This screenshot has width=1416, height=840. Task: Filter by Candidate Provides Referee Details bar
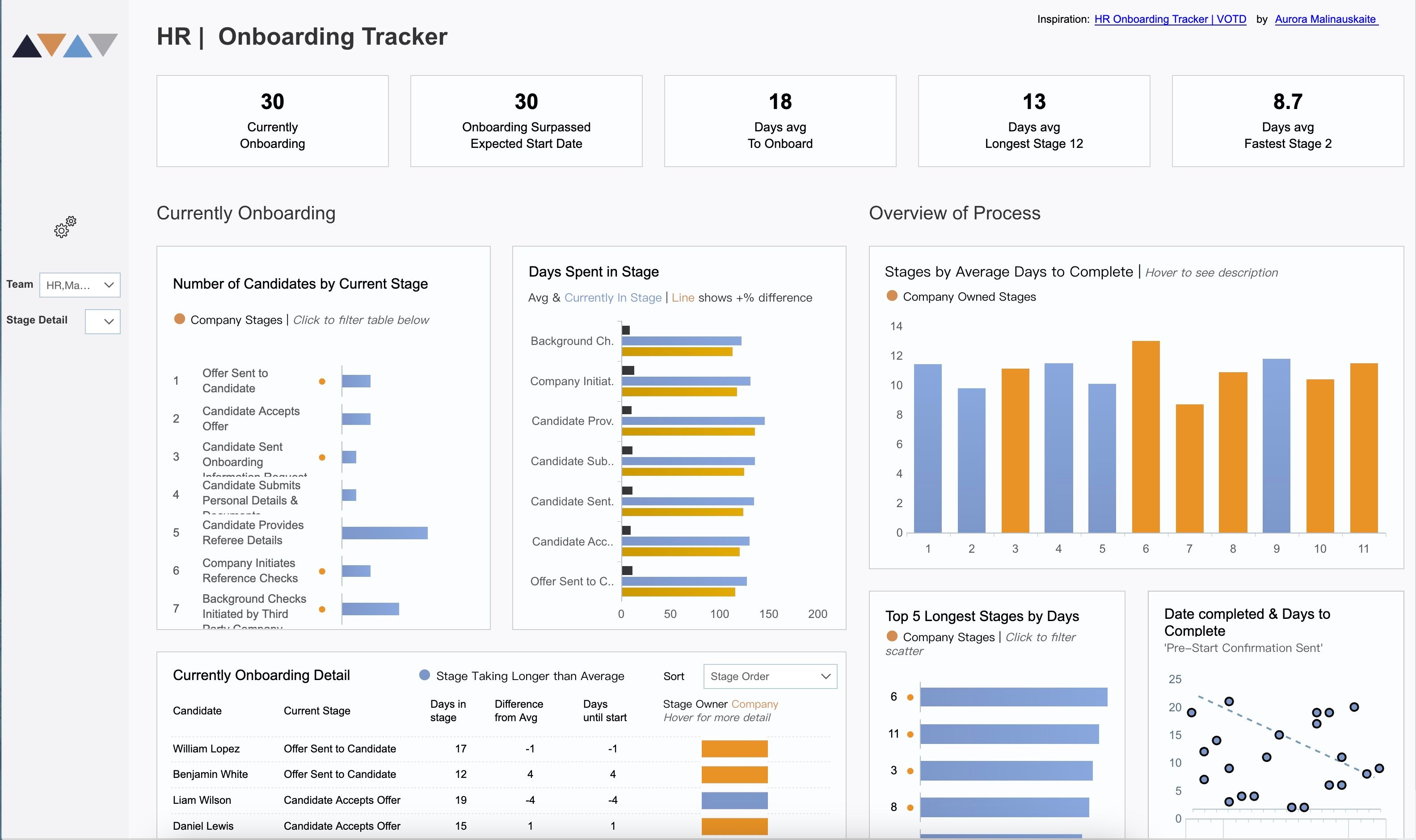point(384,533)
